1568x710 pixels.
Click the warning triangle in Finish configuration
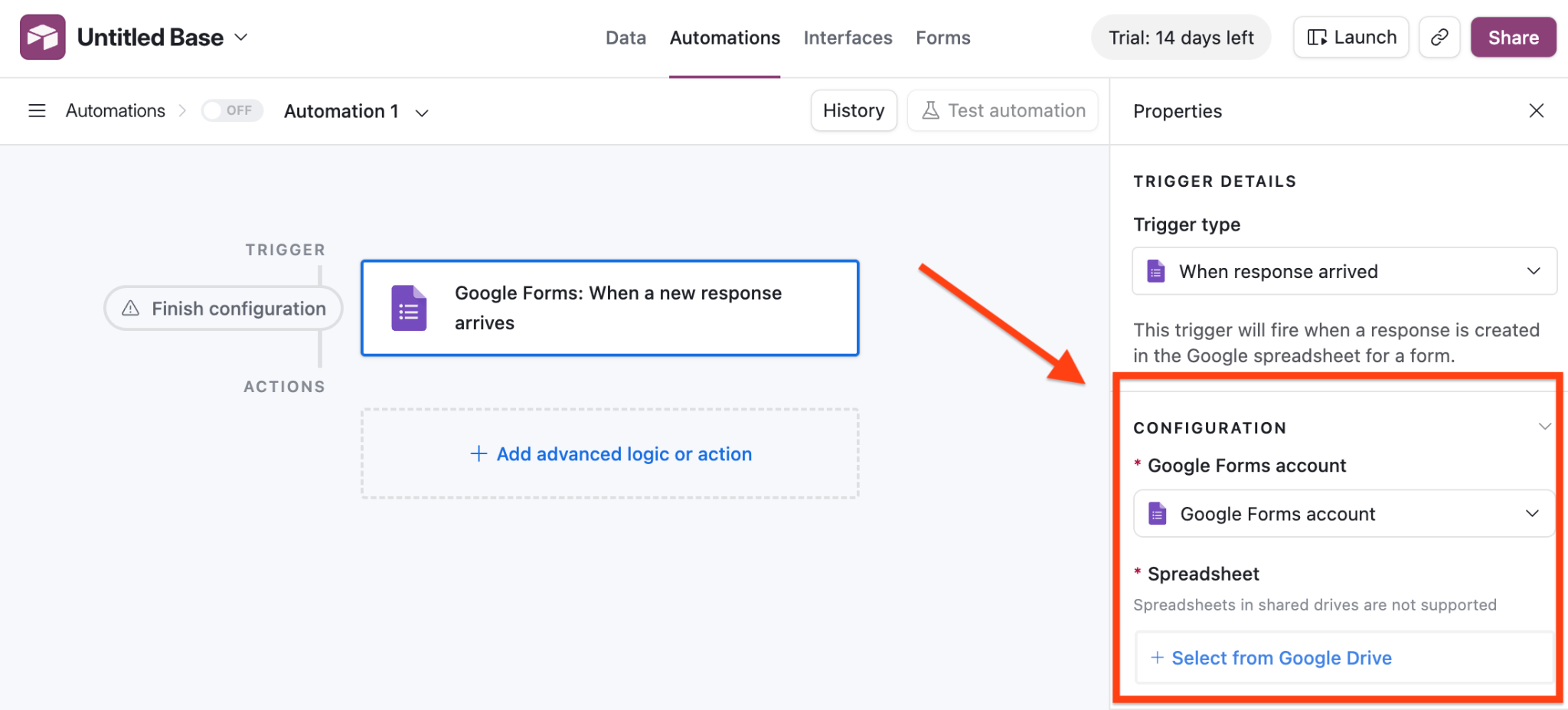[130, 308]
